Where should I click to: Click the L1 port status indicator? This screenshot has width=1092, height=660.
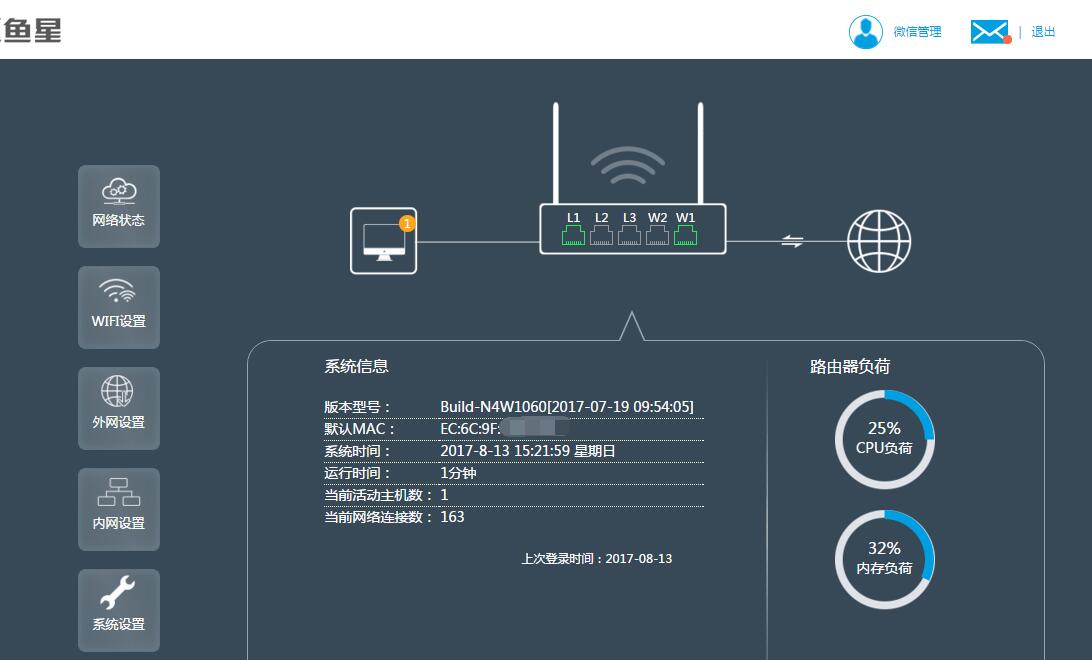click(573, 236)
